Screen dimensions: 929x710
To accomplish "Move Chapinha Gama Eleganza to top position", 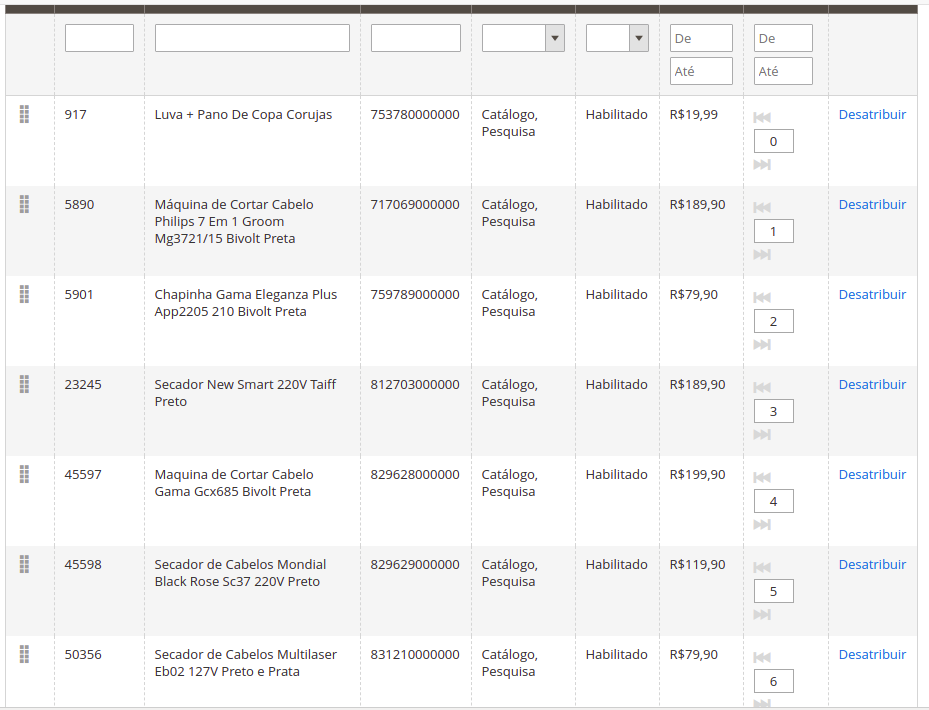I will pyautogui.click(x=762, y=297).
